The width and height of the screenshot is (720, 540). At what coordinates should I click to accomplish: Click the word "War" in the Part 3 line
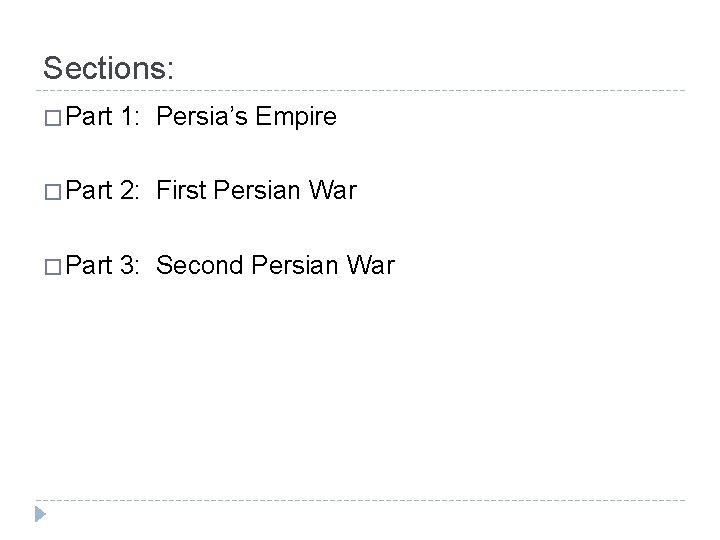[x=370, y=265]
